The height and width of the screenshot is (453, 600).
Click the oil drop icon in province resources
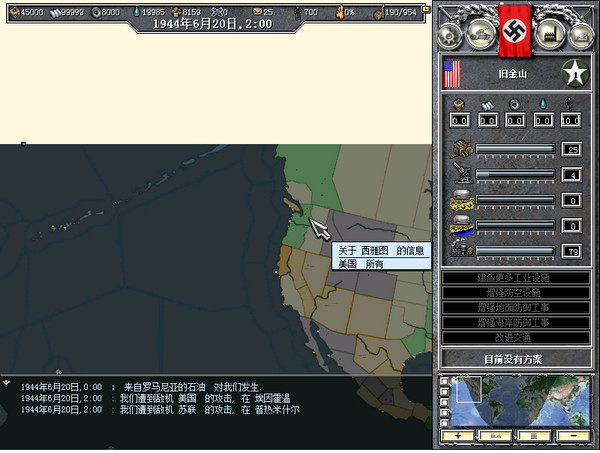point(543,104)
